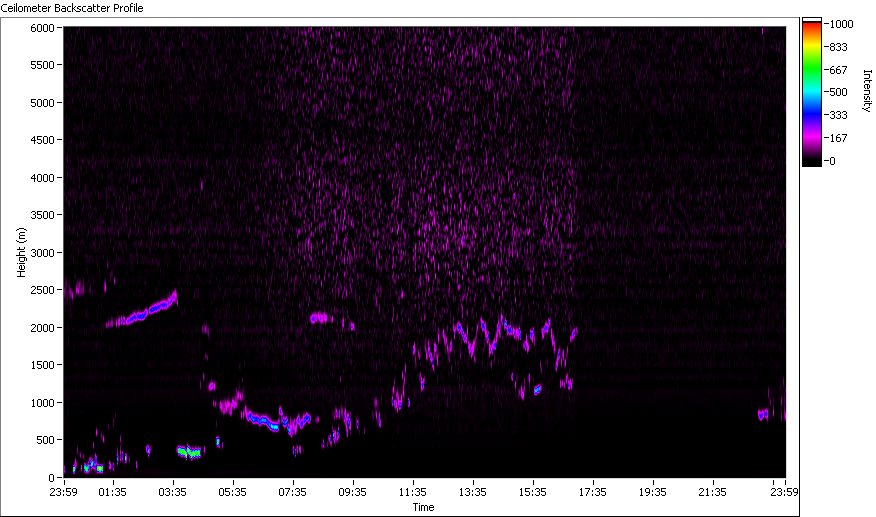This screenshot has height=517, width=876.
Task: Click the 167 intensity scale value
Action: click(839, 138)
